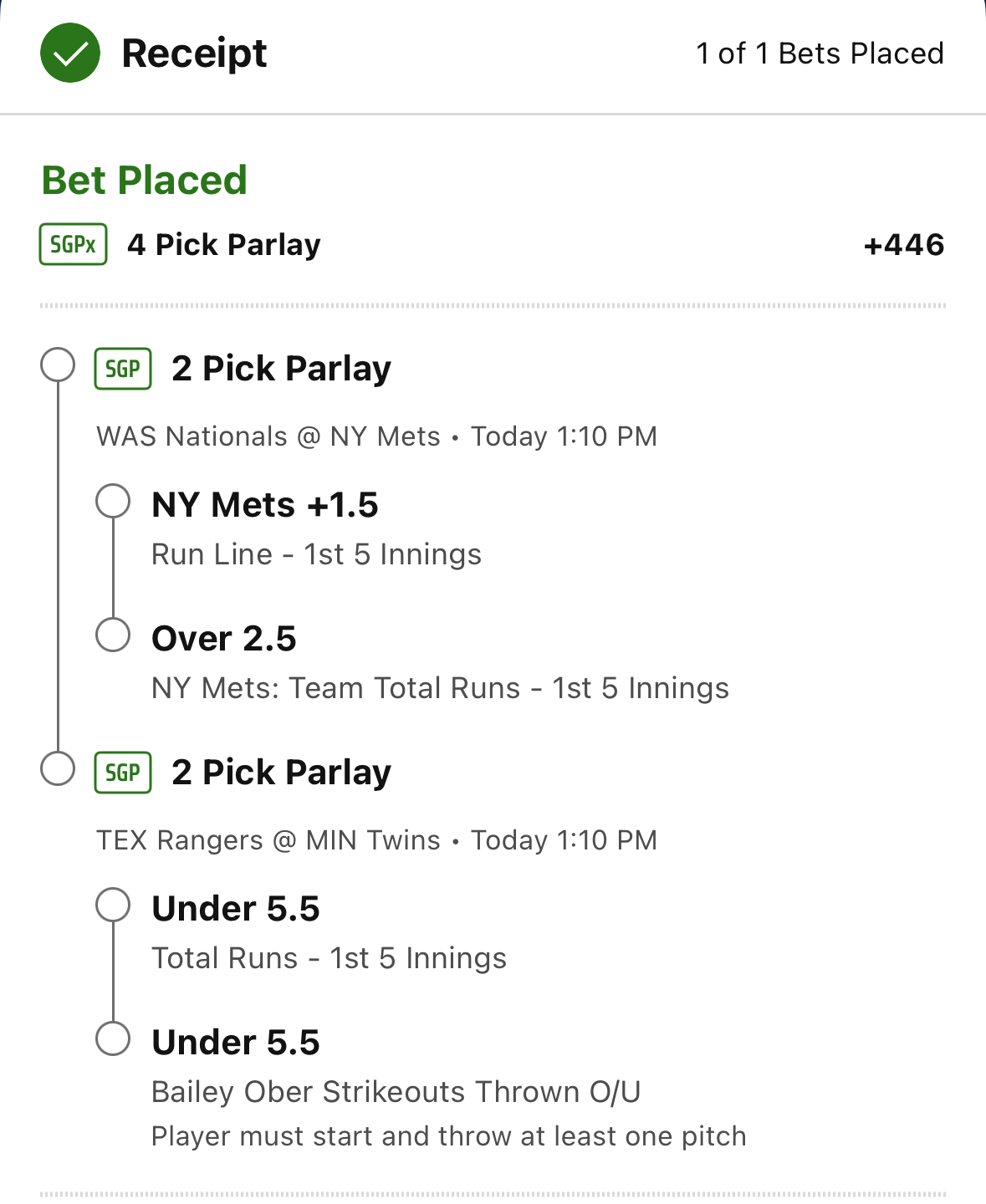This screenshot has height=1204, width=986.
Task: Open the WAS Nationals @ NY Mets game
Action: pos(268,436)
